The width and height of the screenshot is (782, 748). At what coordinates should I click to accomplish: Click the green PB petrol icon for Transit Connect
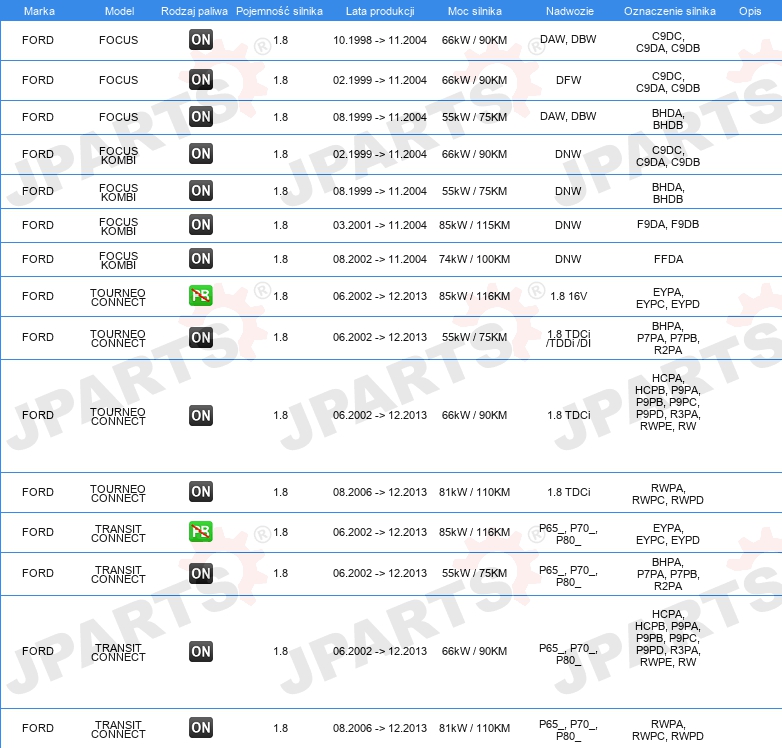pyautogui.click(x=201, y=532)
